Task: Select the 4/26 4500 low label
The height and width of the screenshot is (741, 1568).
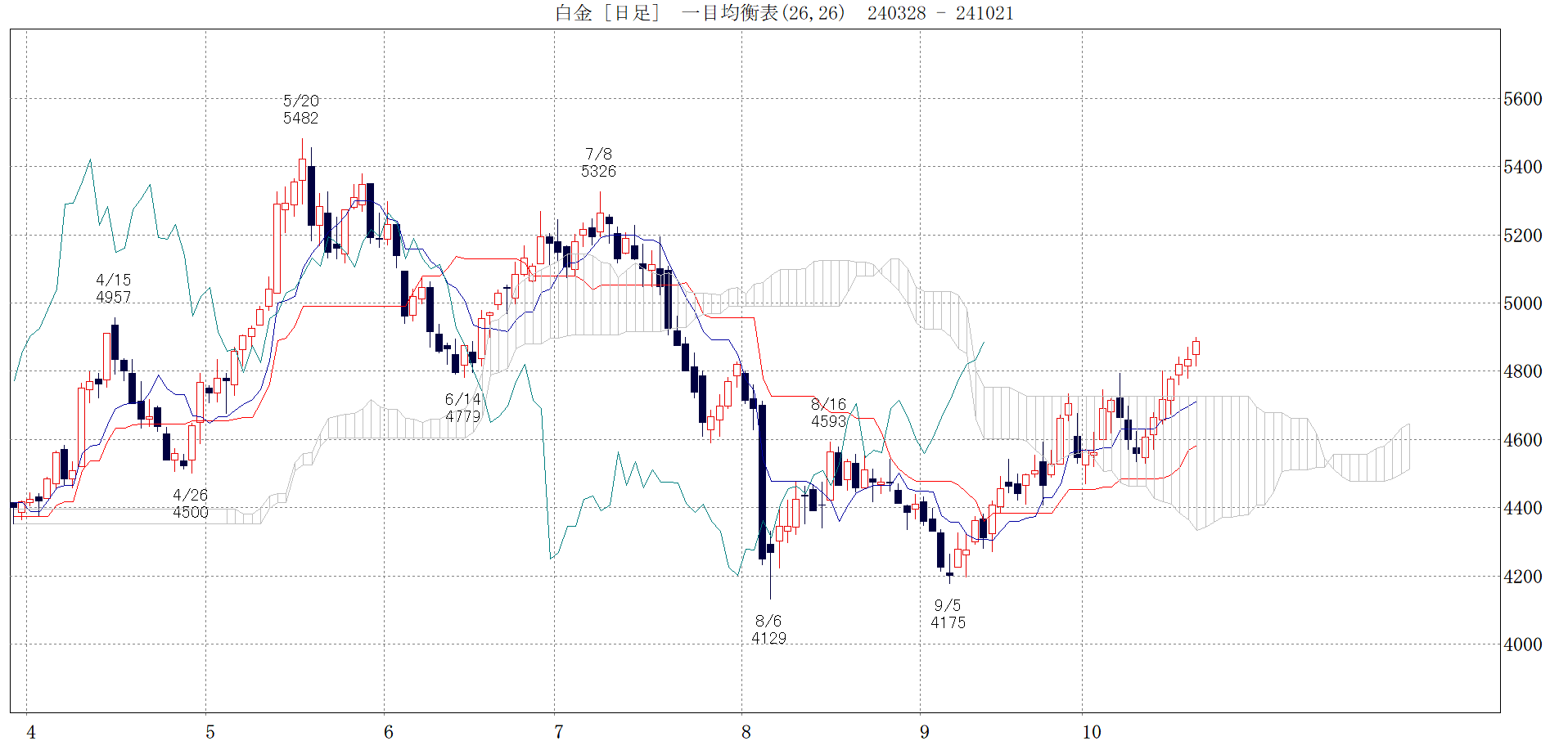Action: [190, 504]
